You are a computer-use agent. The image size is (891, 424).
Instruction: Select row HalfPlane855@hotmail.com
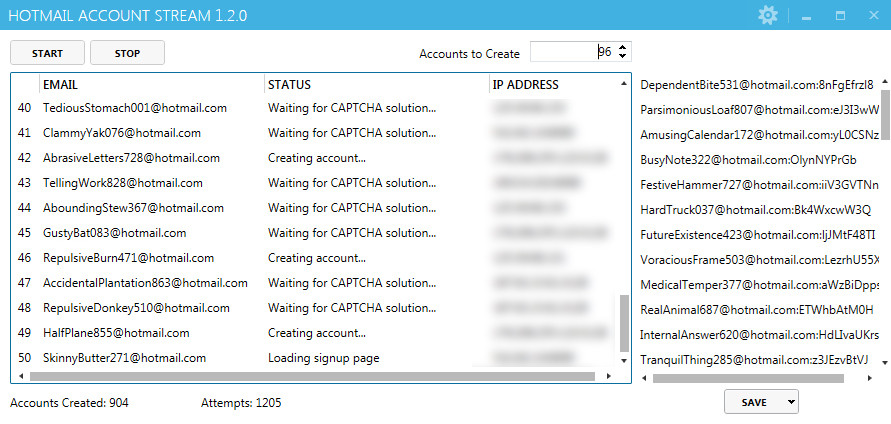point(315,332)
